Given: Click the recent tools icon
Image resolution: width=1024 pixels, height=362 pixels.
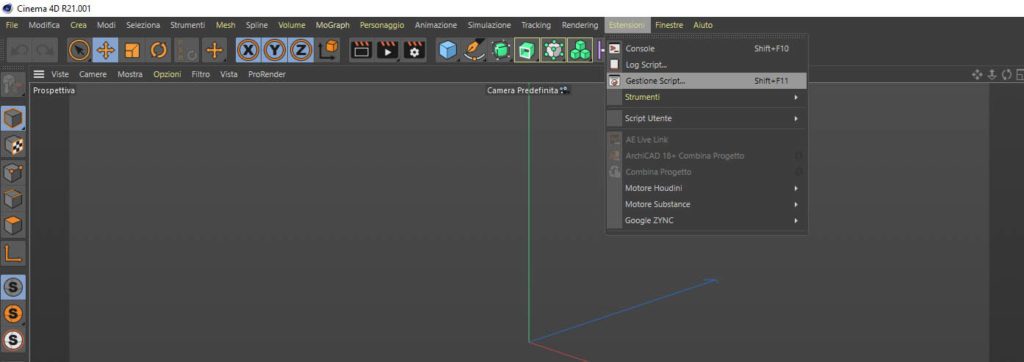Looking at the screenshot, I should [187, 50].
